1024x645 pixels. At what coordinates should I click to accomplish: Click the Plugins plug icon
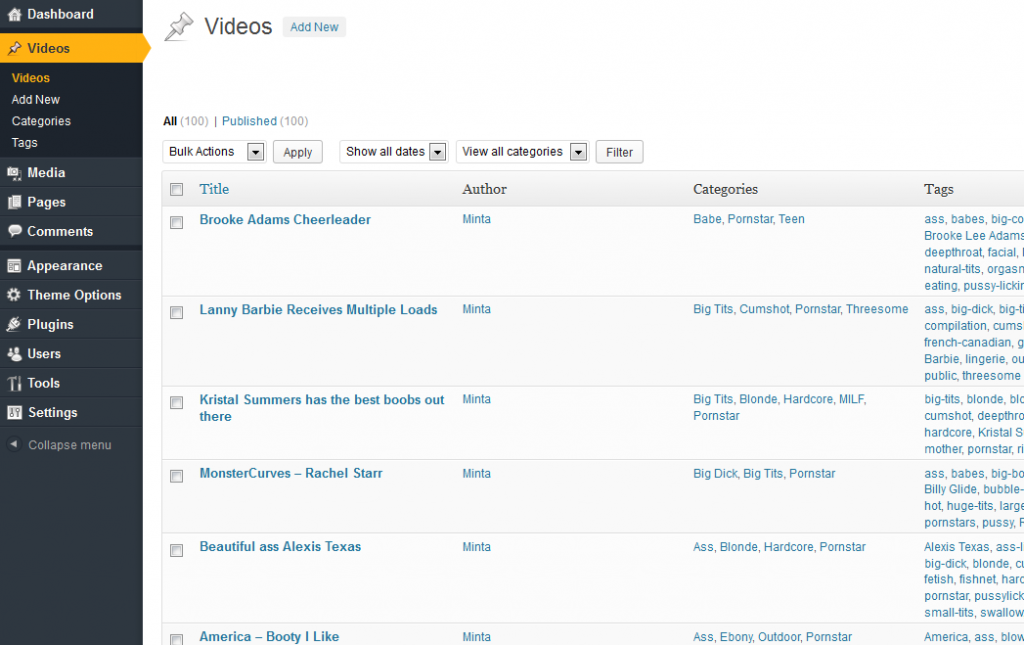pos(14,325)
